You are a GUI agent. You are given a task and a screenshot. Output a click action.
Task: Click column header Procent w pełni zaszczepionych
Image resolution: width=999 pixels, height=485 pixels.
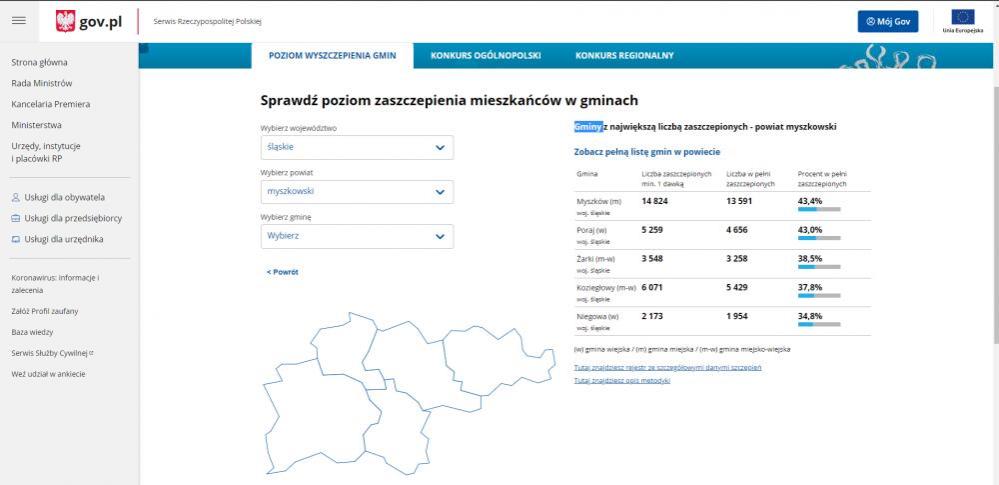[x=822, y=178]
